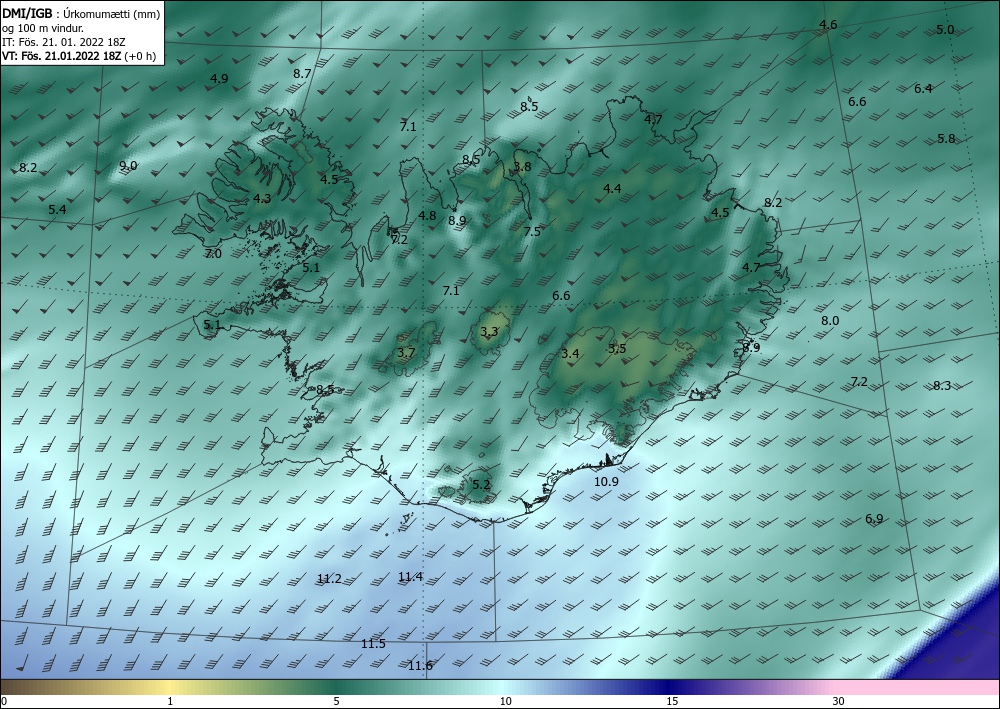Image resolution: width=1000 pixels, height=709 pixels.
Task: Click the 3.8 value on the map
Action: pos(522,167)
